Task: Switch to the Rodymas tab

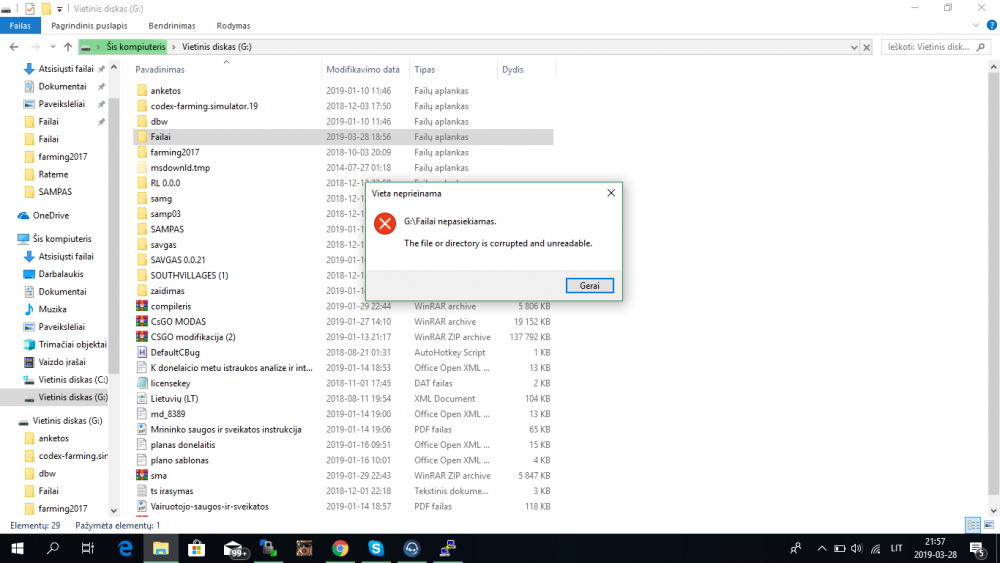Action: click(233, 26)
